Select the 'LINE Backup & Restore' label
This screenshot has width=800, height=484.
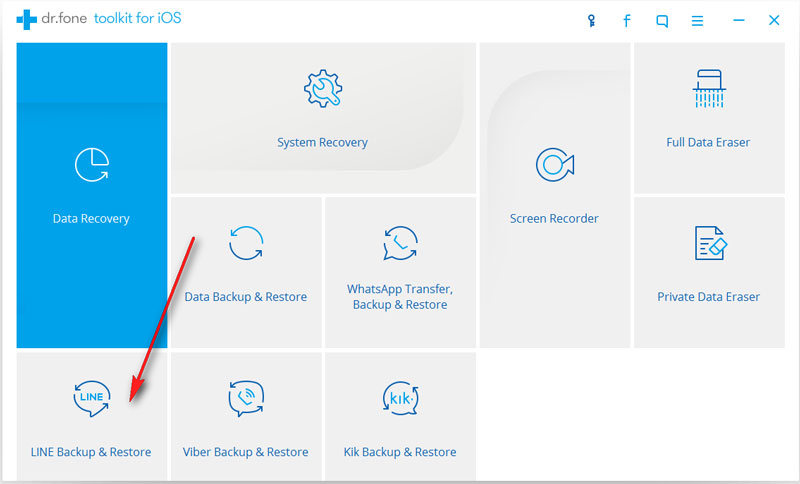point(91,452)
